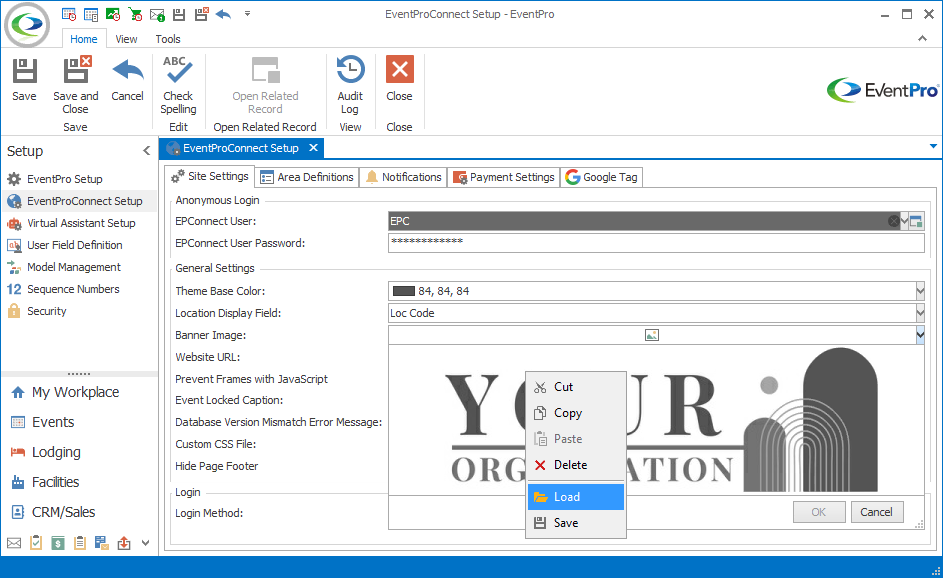Click Save and Close in the ribbon
Image resolution: width=943 pixels, height=578 pixels.
click(76, 85)
